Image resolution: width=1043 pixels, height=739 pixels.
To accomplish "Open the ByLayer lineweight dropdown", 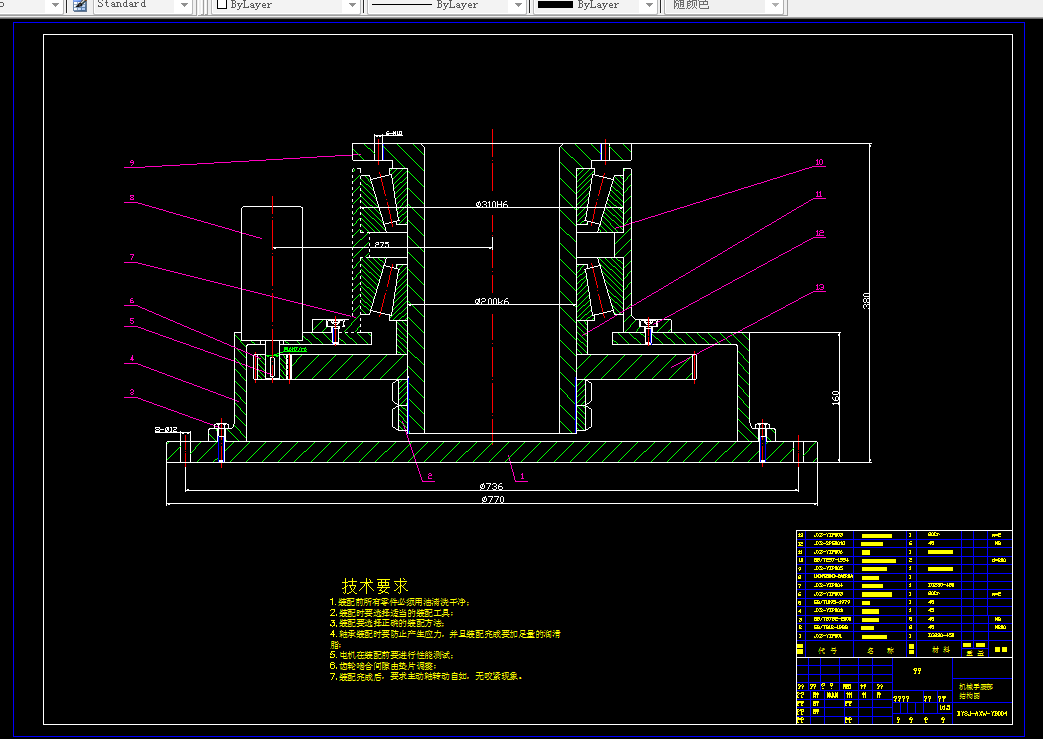I will pos(649,5).
